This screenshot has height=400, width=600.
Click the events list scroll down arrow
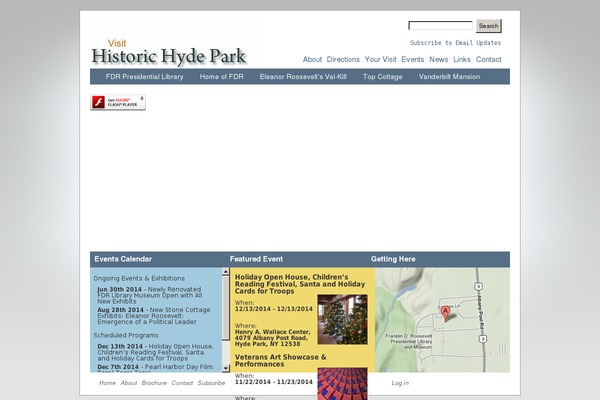coord(226,368)
